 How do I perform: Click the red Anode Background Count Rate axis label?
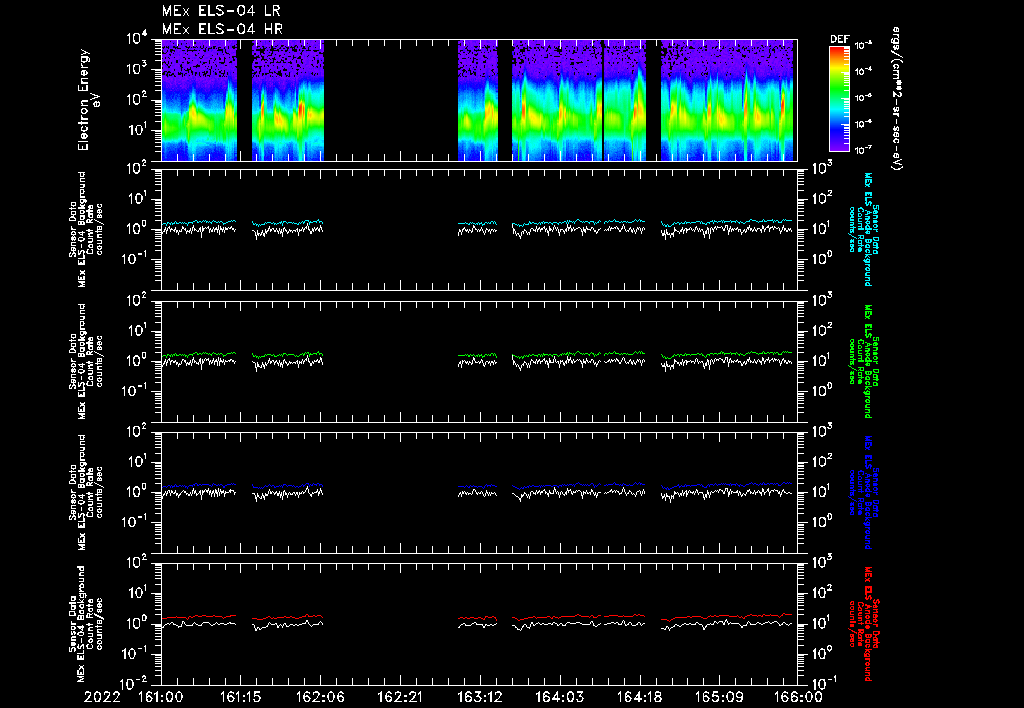click(x=864, y=624)
